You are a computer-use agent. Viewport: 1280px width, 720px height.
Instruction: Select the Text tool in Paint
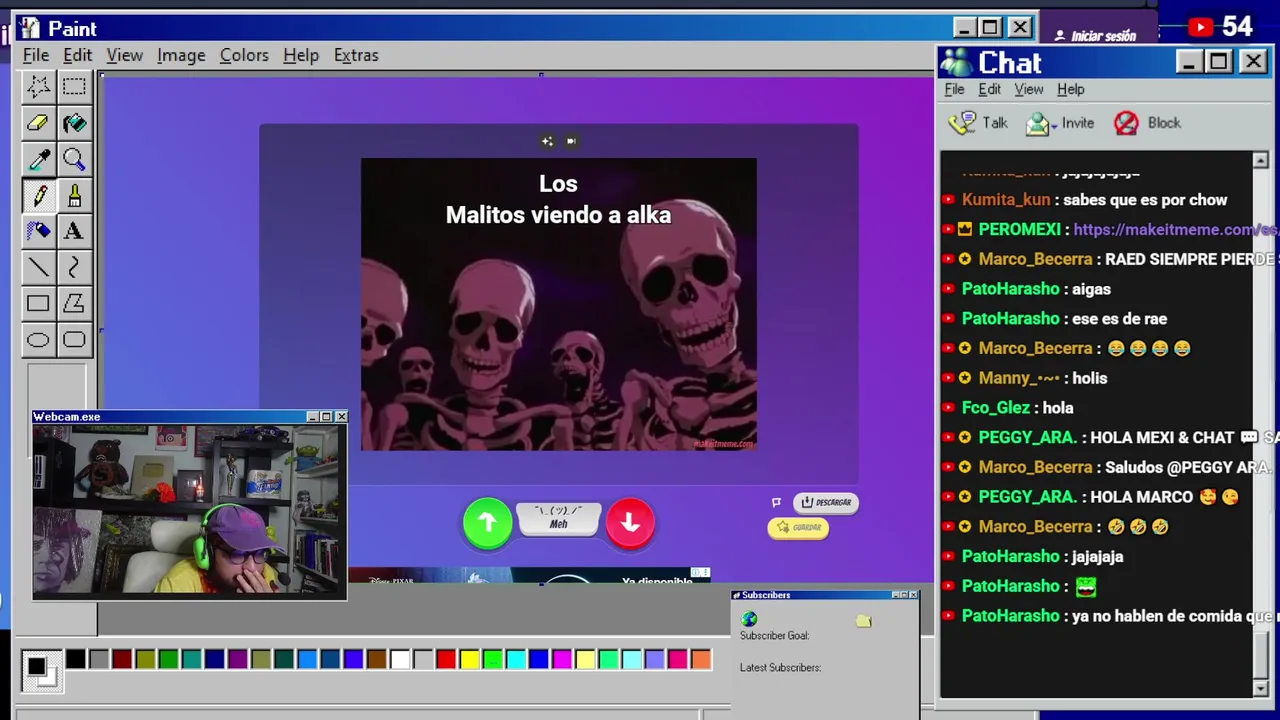74,231
